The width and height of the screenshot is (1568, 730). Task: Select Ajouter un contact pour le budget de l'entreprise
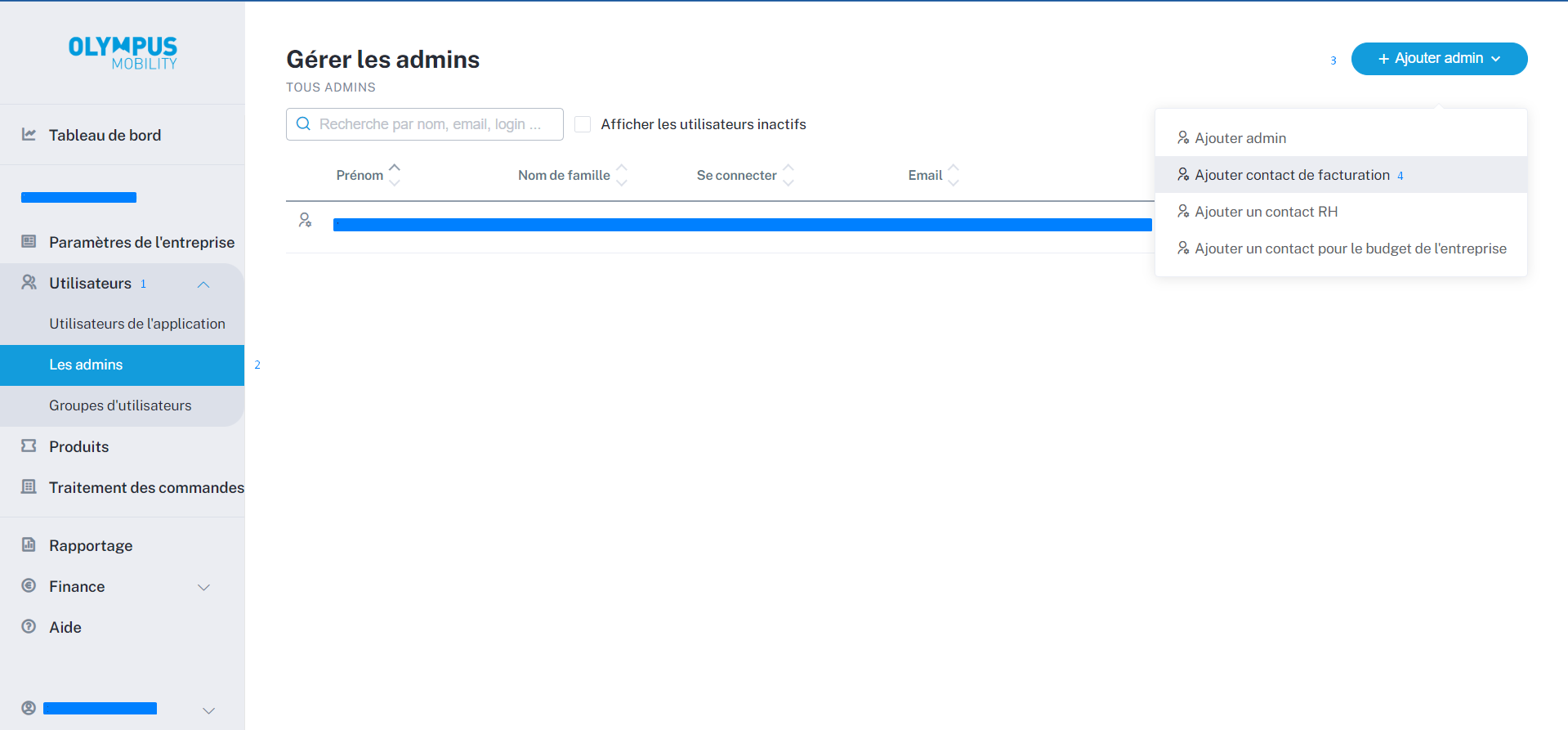pos(1341,248)
